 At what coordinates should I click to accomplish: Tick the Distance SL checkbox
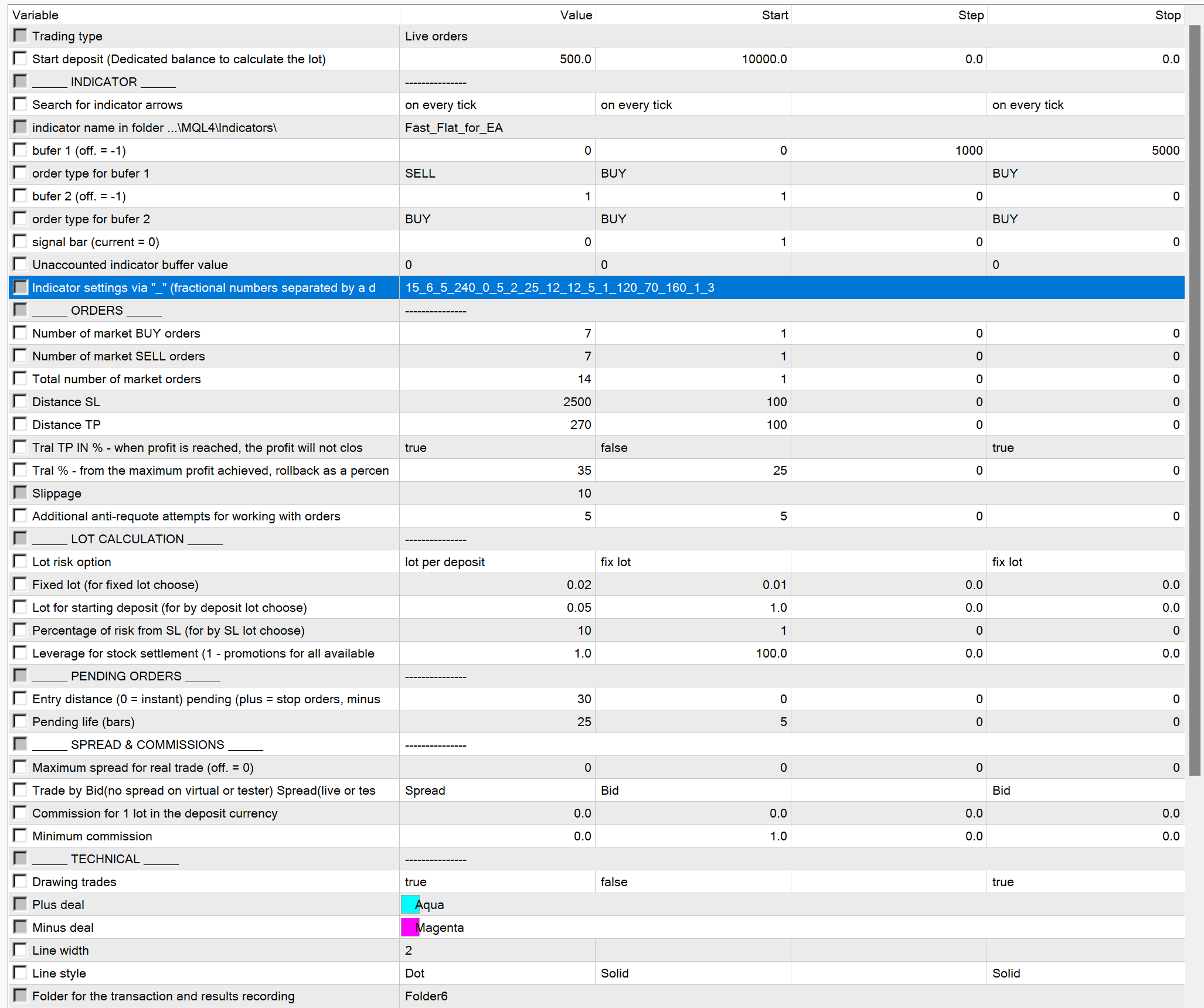[20, 401]
